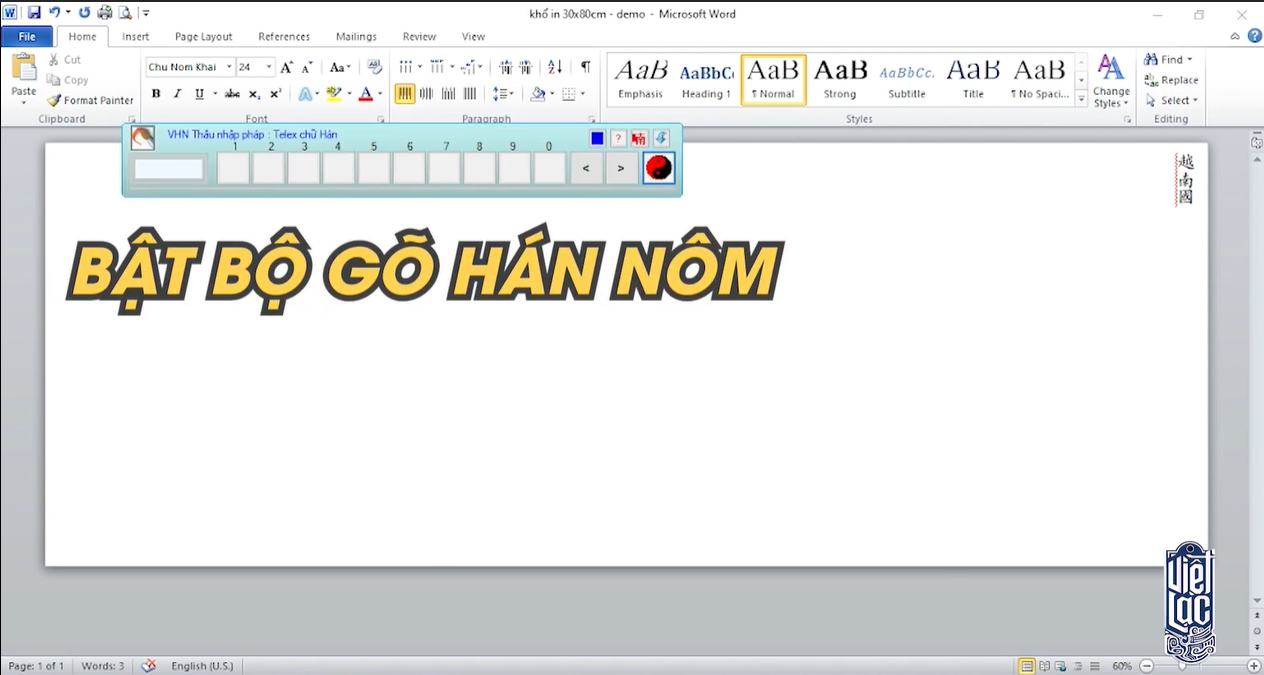Click the yin-yang button in VHN toolbar
The image size is (1264, 675).
pyautogui.click(x=658, y=167)
